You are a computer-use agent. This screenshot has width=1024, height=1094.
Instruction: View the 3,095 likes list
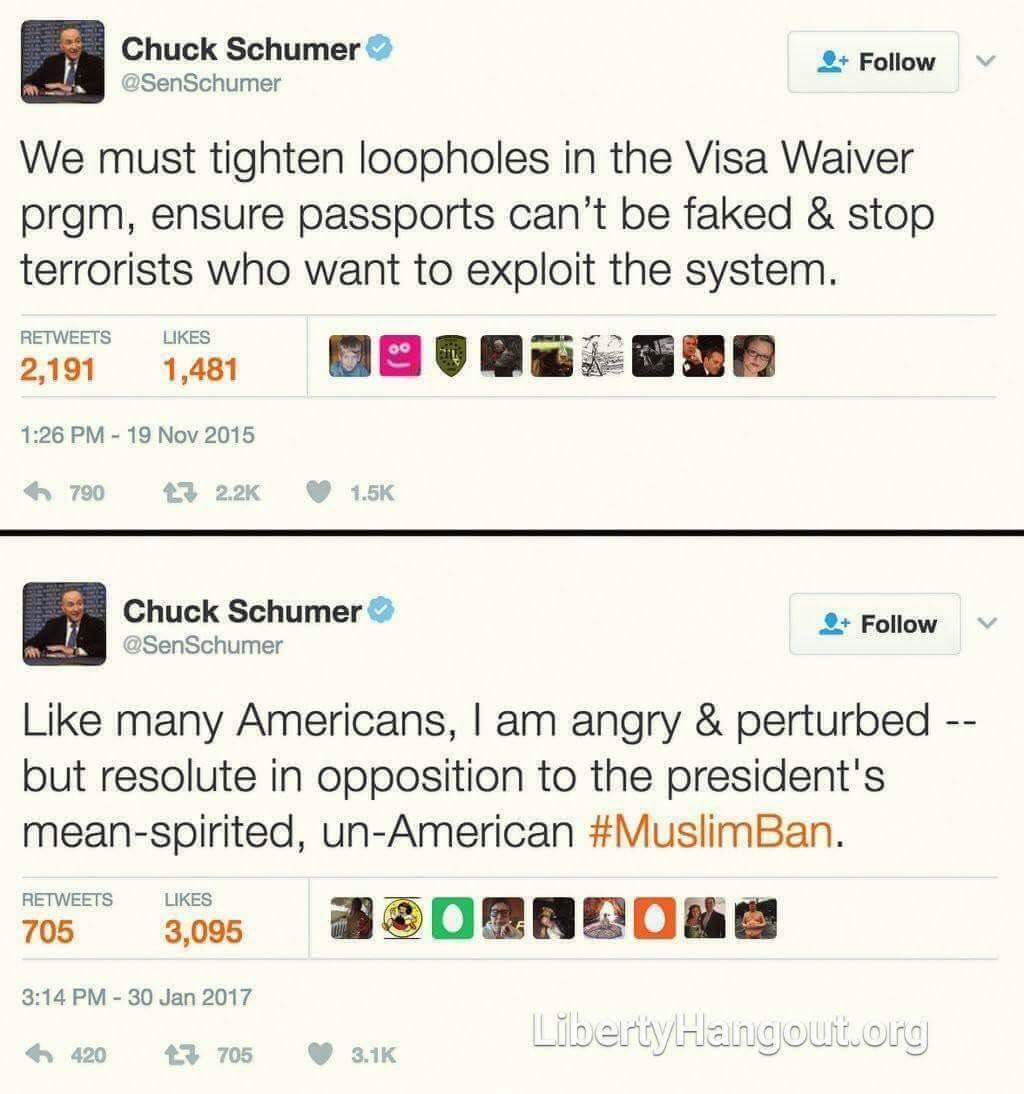coord(203,931)
